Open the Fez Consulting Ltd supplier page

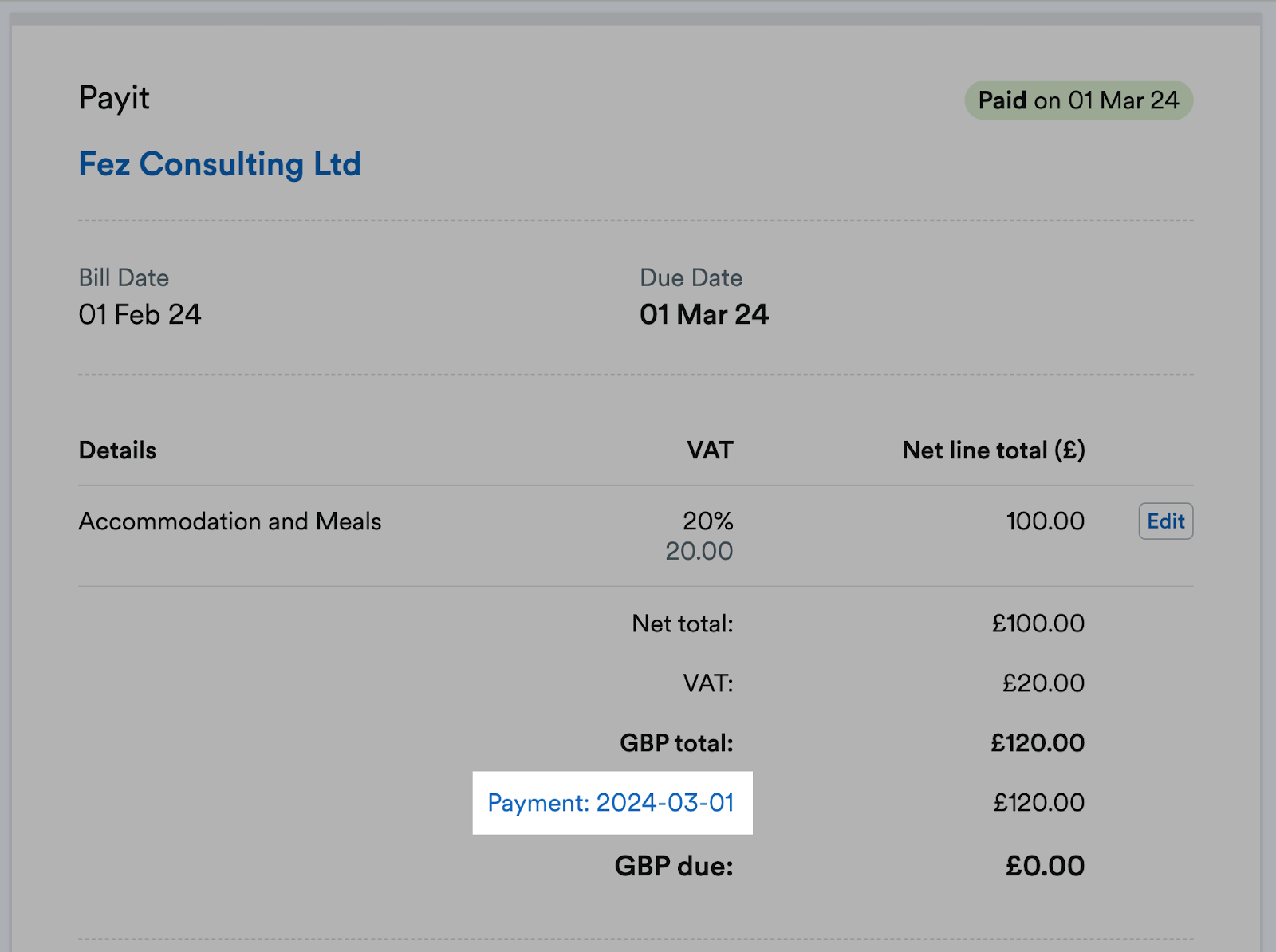point(220,164)
